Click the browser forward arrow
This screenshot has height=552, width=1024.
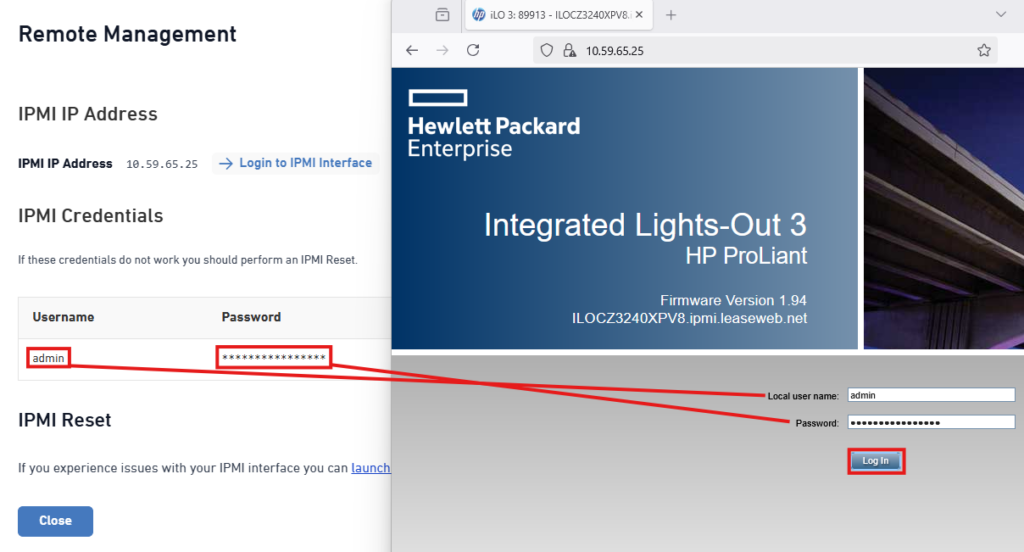pos(442,50)
